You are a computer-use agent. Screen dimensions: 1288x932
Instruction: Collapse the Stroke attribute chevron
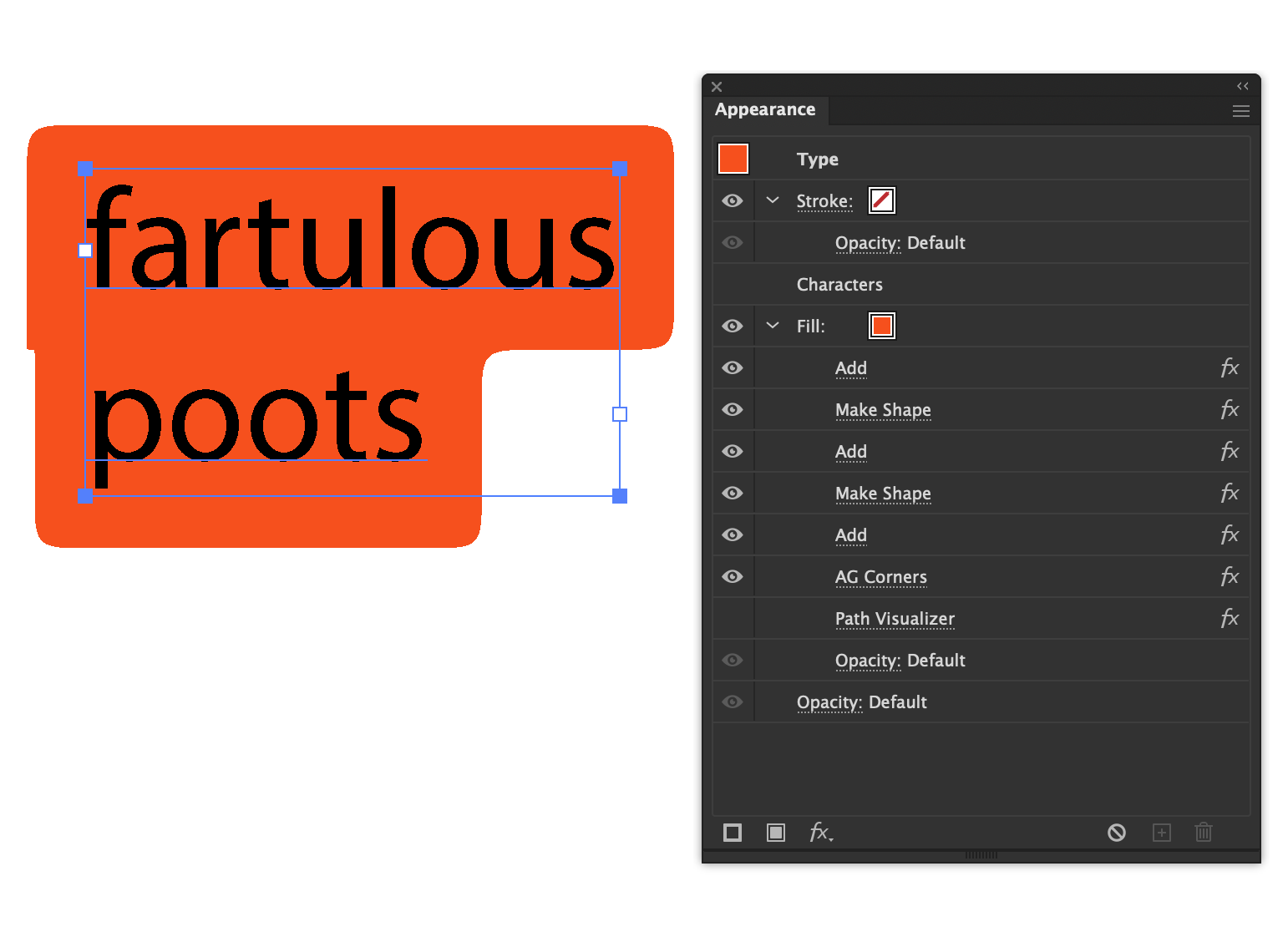[x=773, y=200]
